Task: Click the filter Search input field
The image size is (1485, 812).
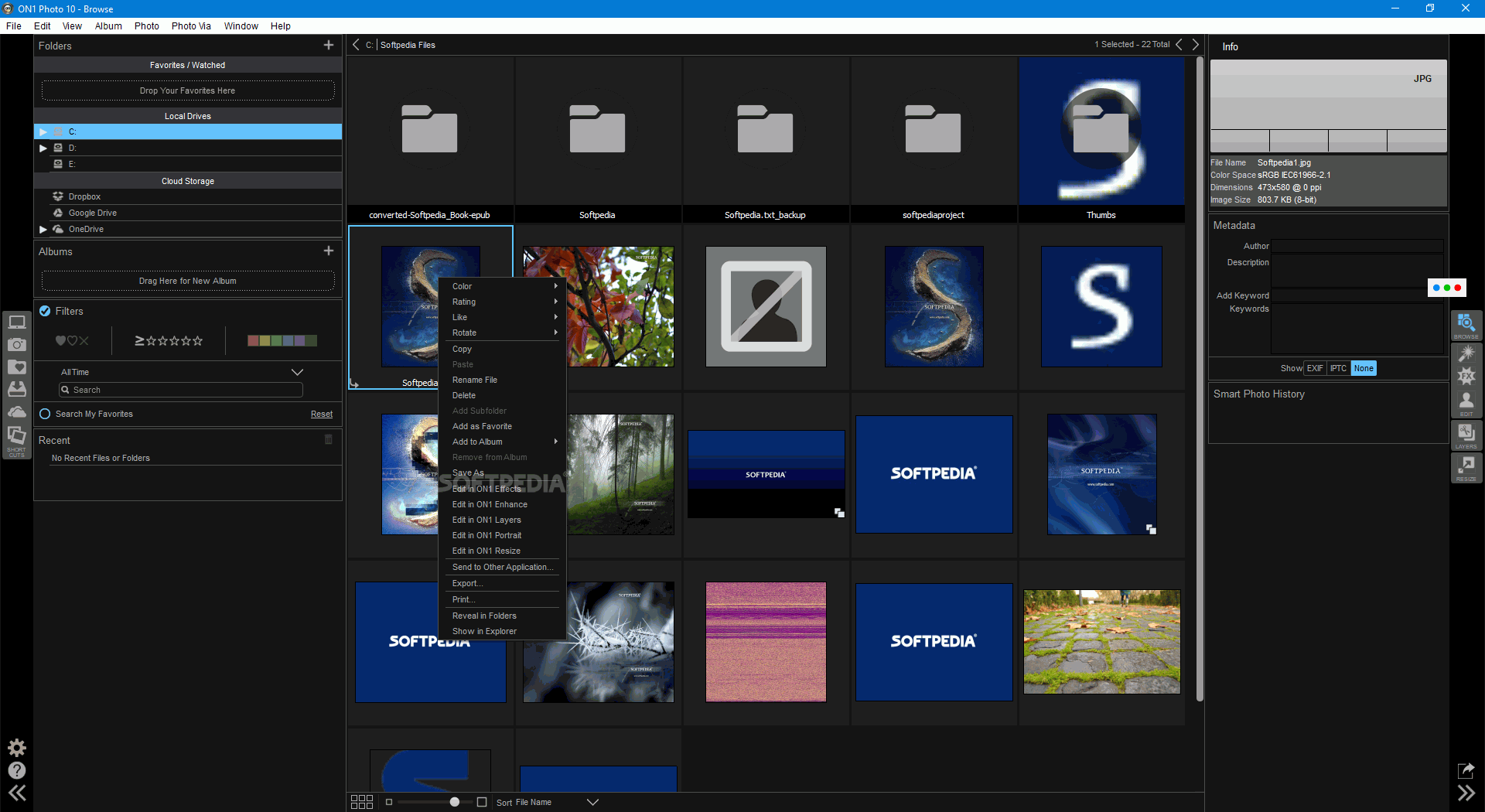Action: click(x=181, y=390)
